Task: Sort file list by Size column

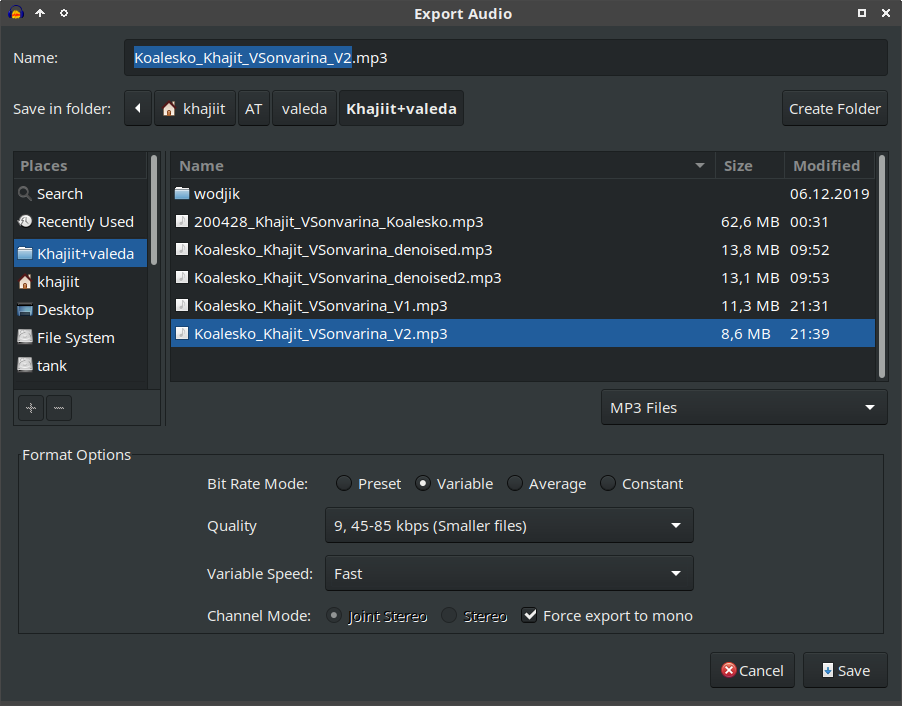Action: point(738,166)
